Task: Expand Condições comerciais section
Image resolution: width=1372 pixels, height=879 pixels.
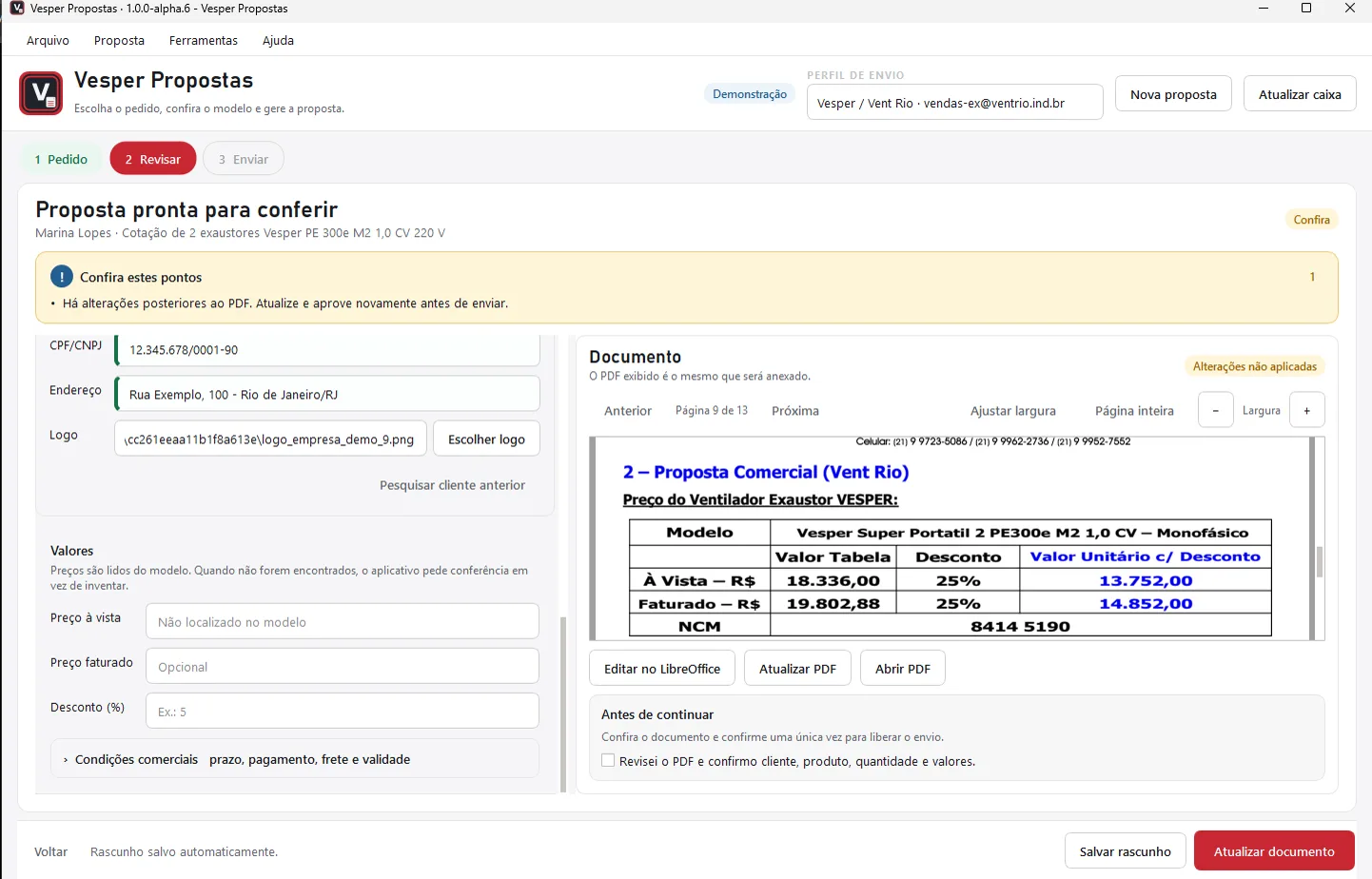Action: pos(295,759)
